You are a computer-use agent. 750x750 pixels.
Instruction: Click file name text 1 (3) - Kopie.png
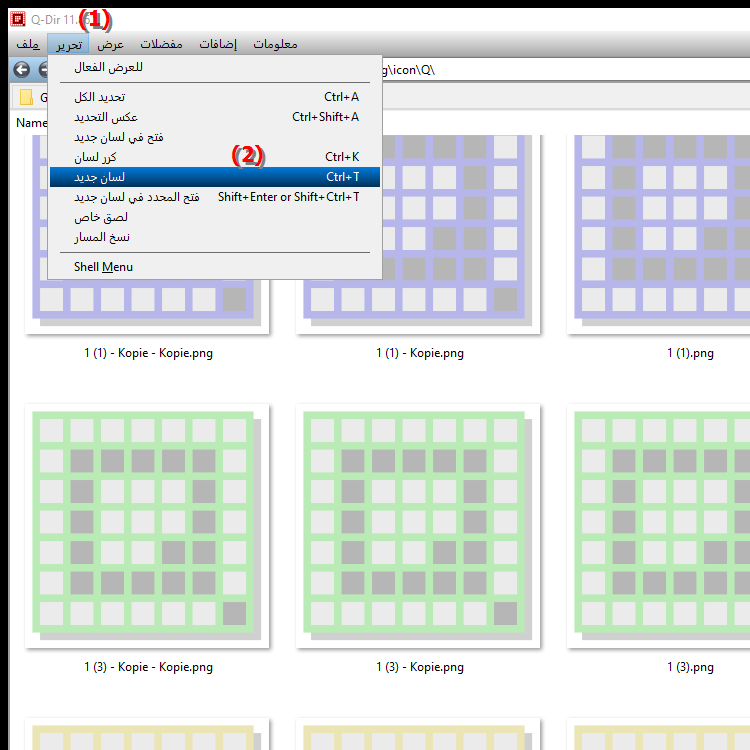click(419, 667)
